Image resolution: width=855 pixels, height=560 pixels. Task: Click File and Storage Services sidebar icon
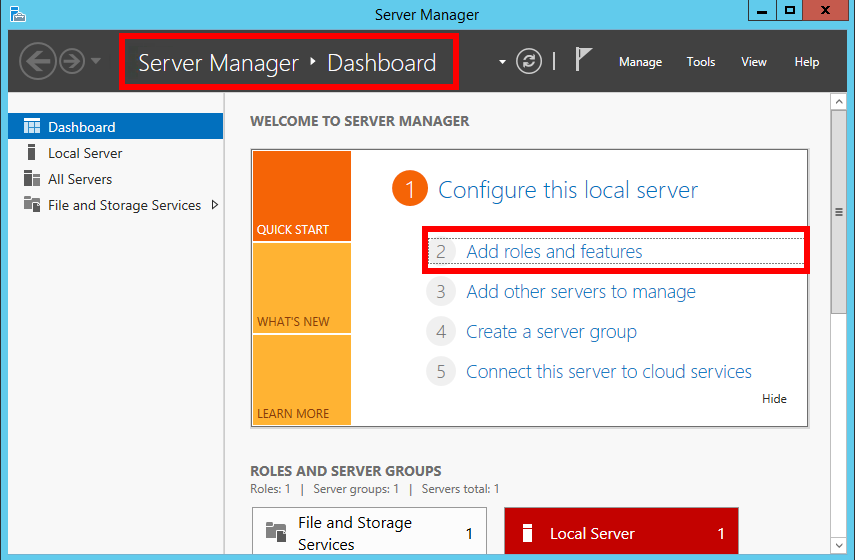(x=32, y=205)
